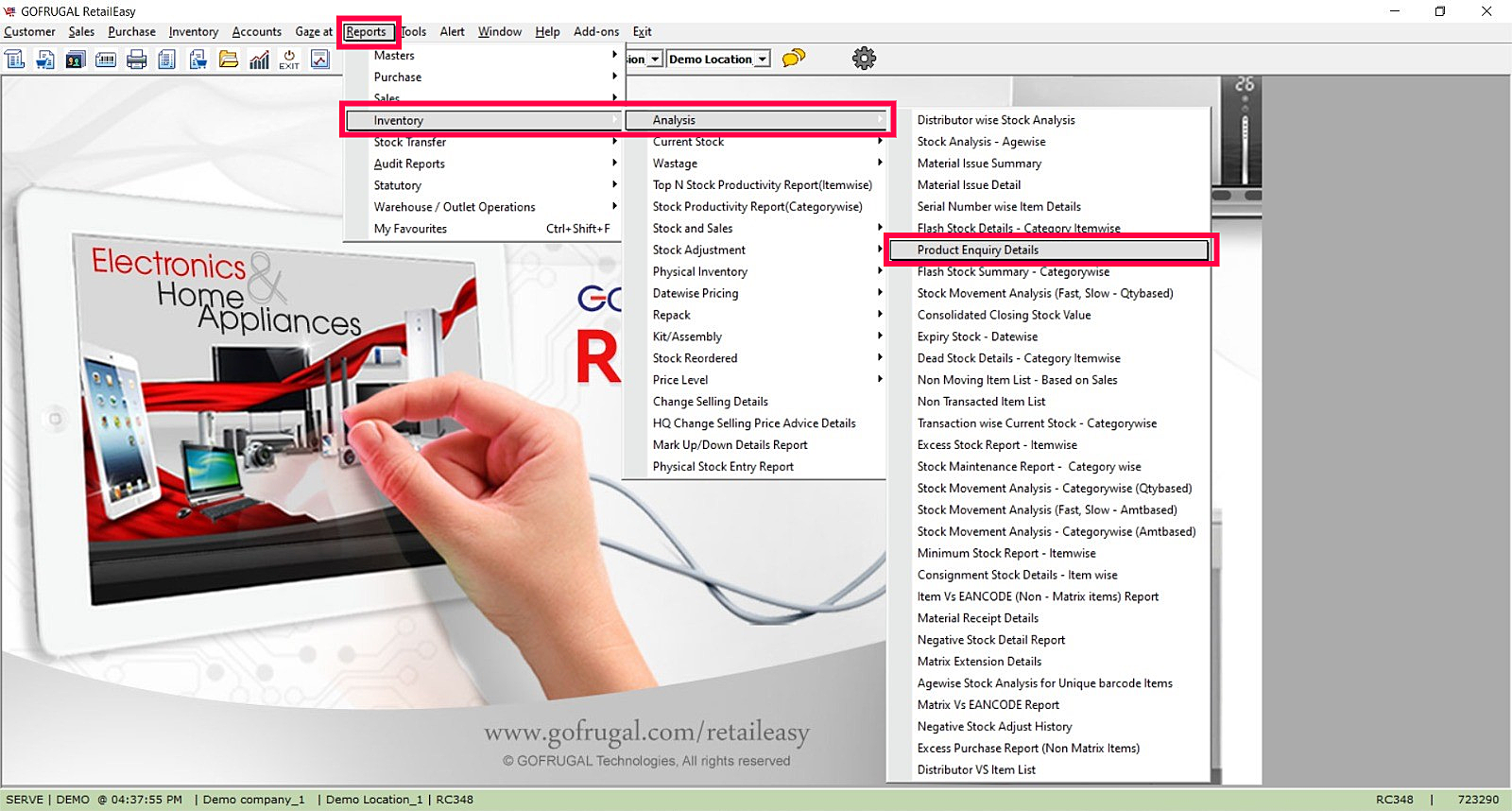This screenshot has width=1512, height=811.
Task: Select Product Enquiry Details report
Action: [1050, 250]
